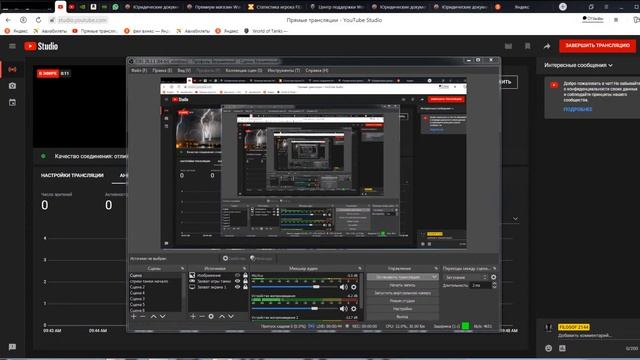Open the Webcam section in Studio sidebar
The image size is (640, 360).
coord(12,86)
